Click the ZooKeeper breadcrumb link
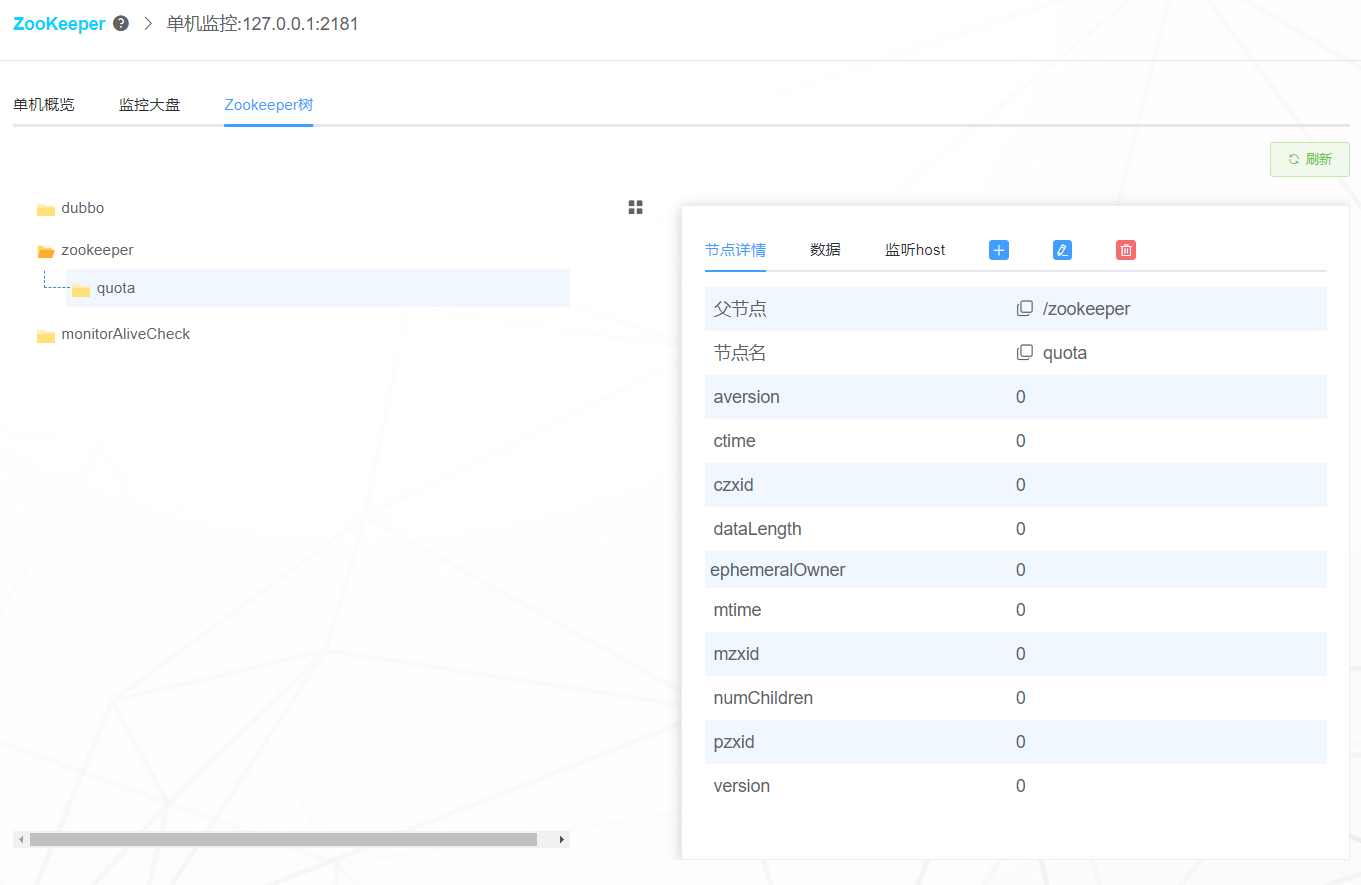Image resolution: width=1361 pixels, height=885 pixels. click(59, 23)
